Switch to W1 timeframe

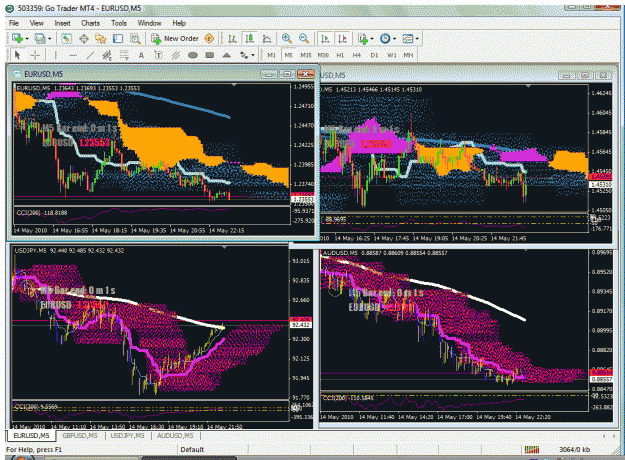click(x=391, y=55)
